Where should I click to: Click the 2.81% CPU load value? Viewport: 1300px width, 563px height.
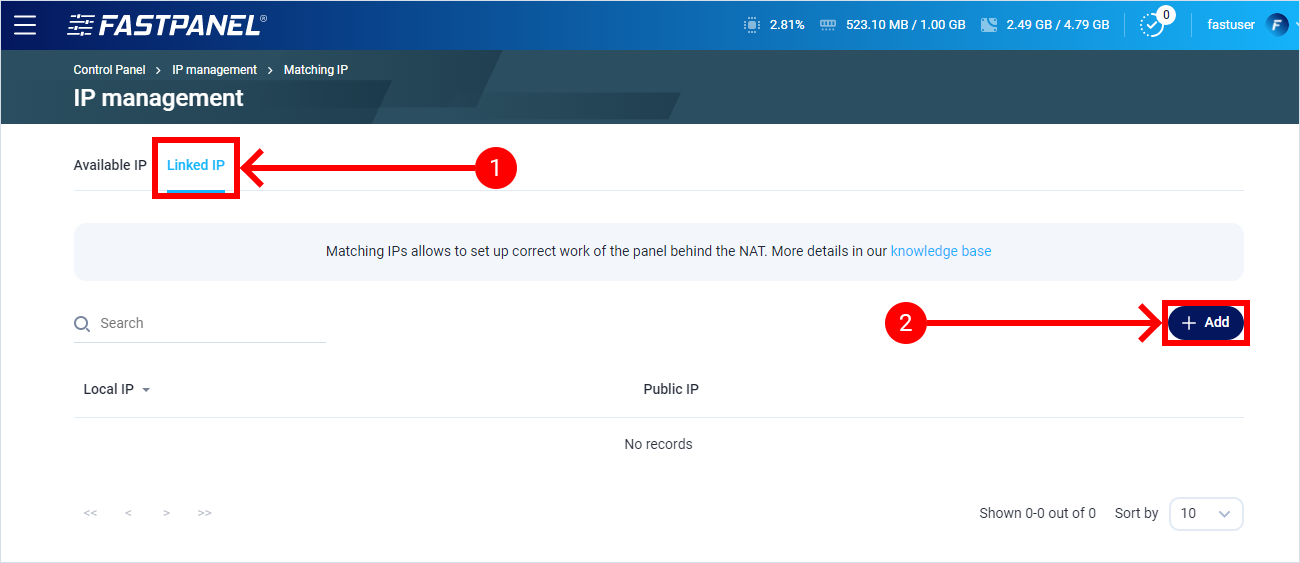pos(787,25)
